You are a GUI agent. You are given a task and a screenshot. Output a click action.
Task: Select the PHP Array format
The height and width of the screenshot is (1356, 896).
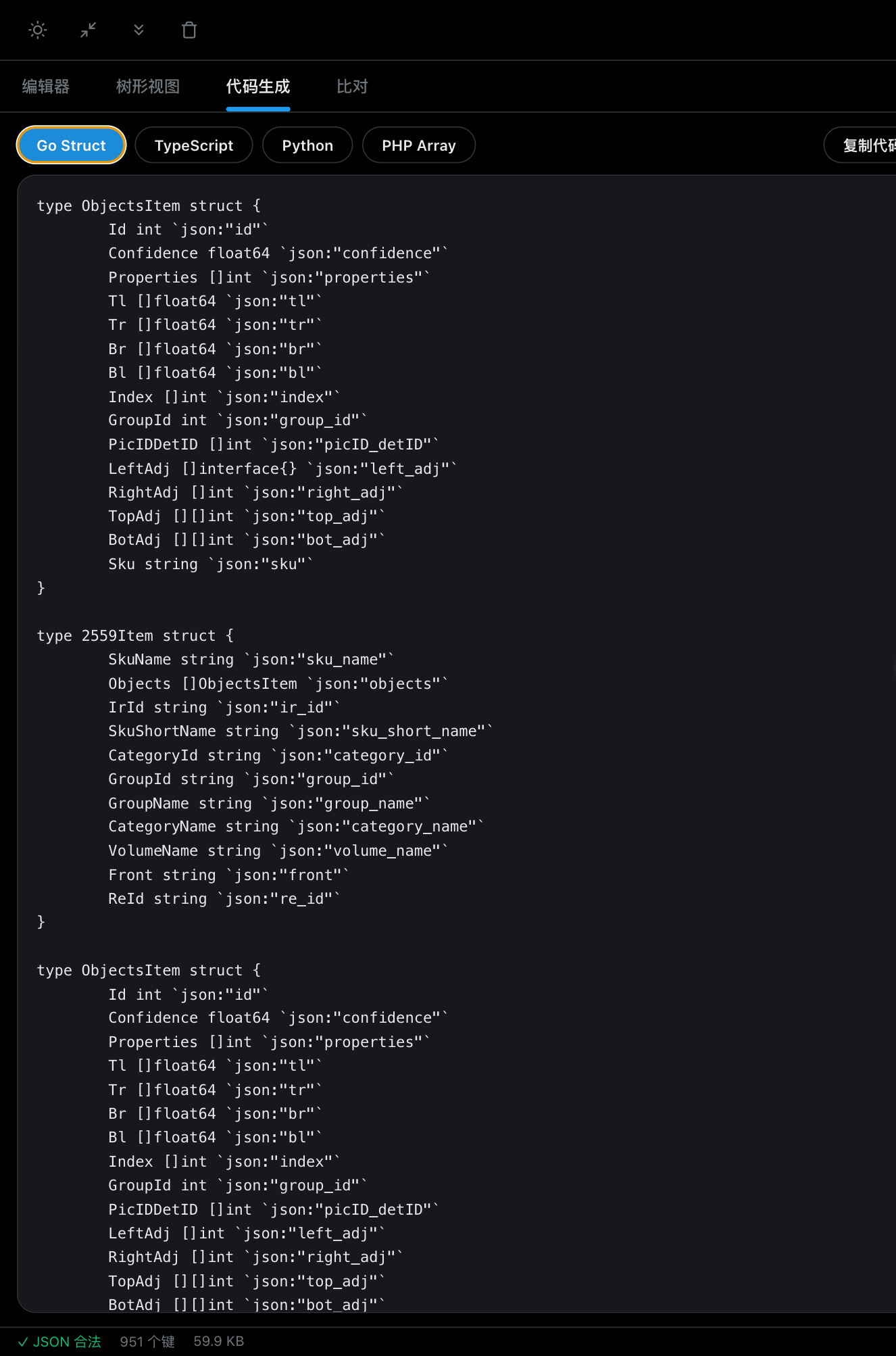pos(419,145)
